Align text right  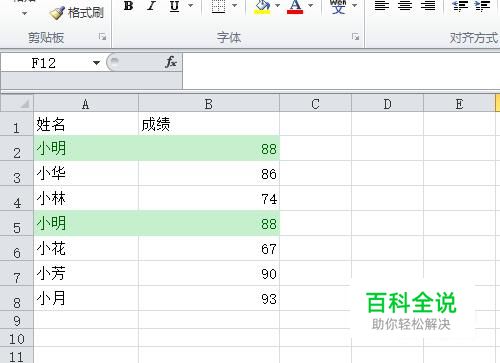[x=428, y=6]
